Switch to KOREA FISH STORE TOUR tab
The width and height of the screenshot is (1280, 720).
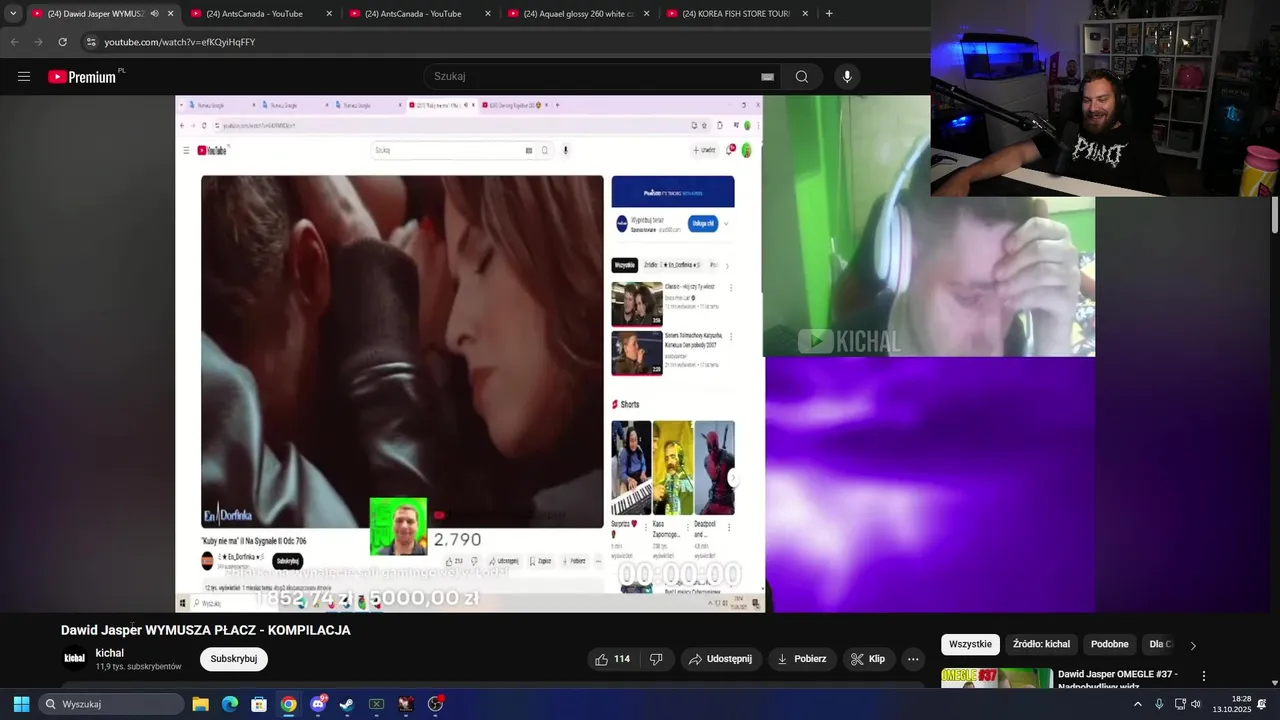click(x=736, y=14)
